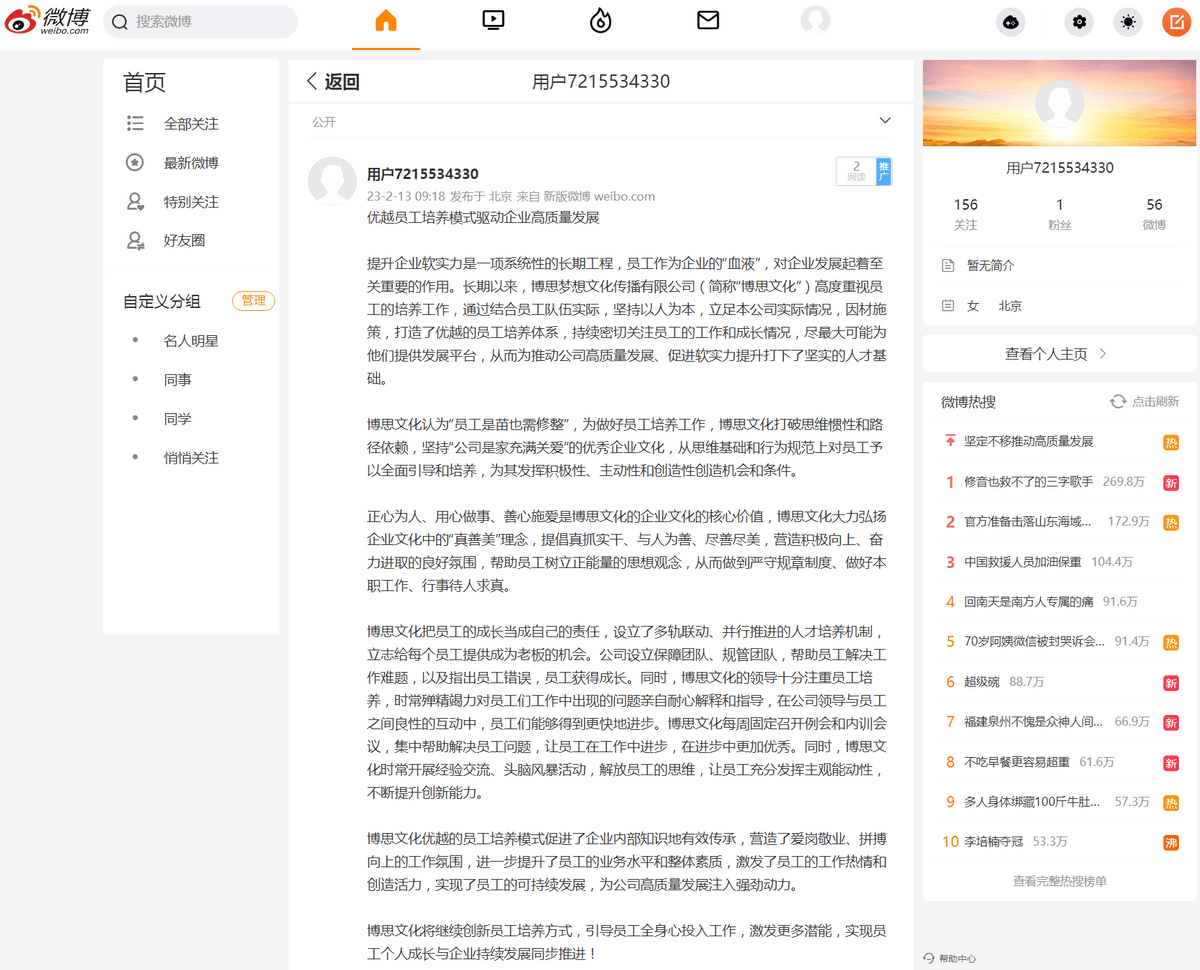Click the home icon in top navigation
The image size is (1200, 970).
(x=386, y=21)
